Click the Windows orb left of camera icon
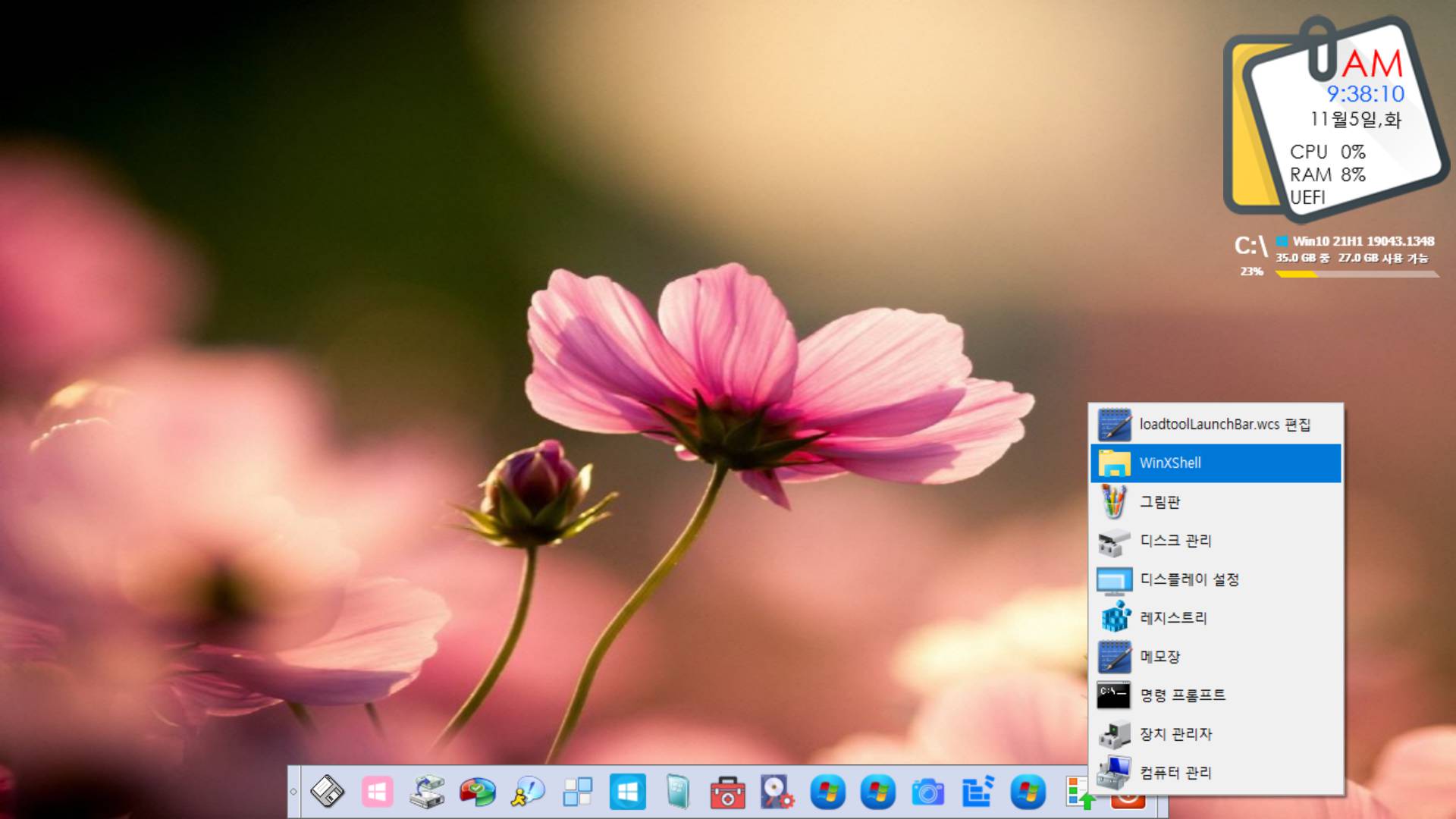The image size is (1456, 819). [877, 792]
